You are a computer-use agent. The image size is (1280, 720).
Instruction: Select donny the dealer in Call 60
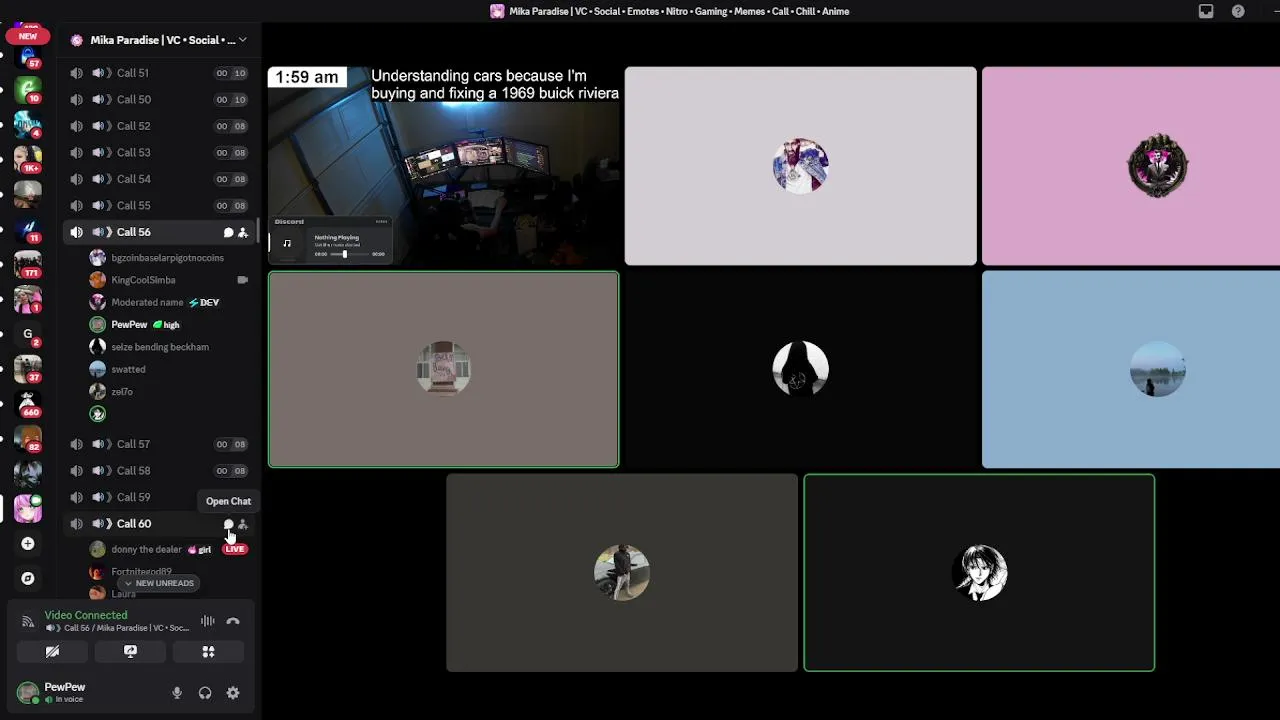point(170,549)
